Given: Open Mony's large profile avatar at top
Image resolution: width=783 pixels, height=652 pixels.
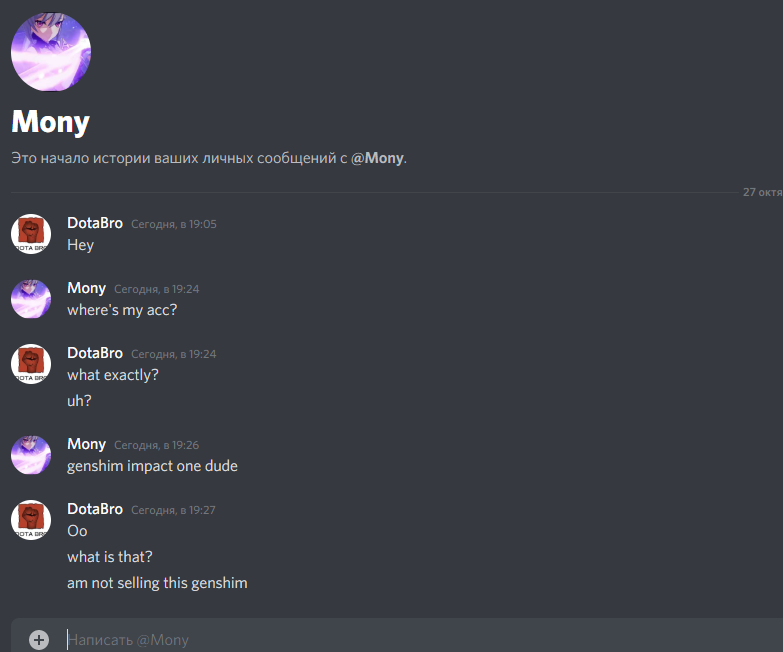Looking at the screenshot, I should [x=51, y=52].
